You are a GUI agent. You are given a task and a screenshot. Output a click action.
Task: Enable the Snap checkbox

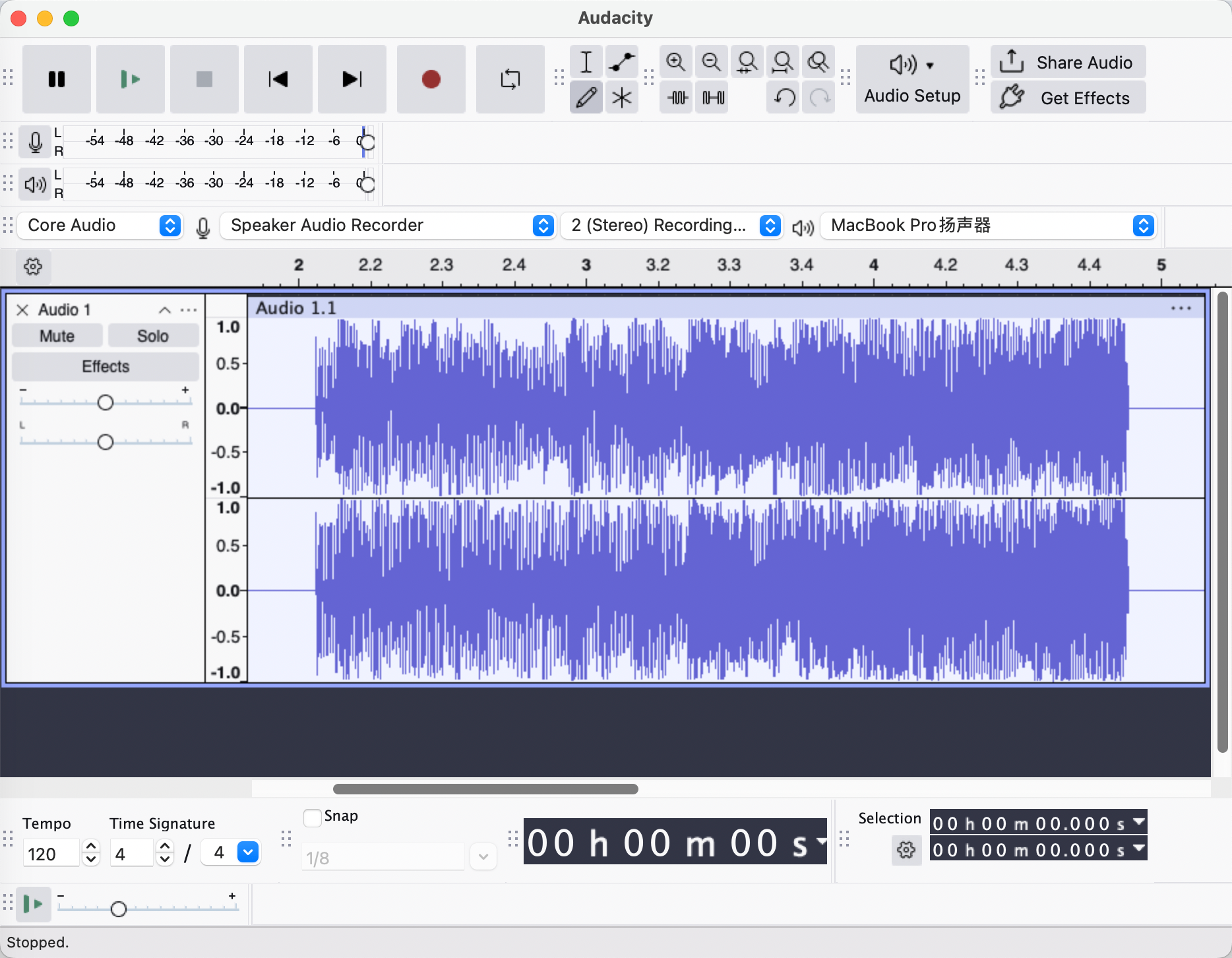[x=311, y=817]
